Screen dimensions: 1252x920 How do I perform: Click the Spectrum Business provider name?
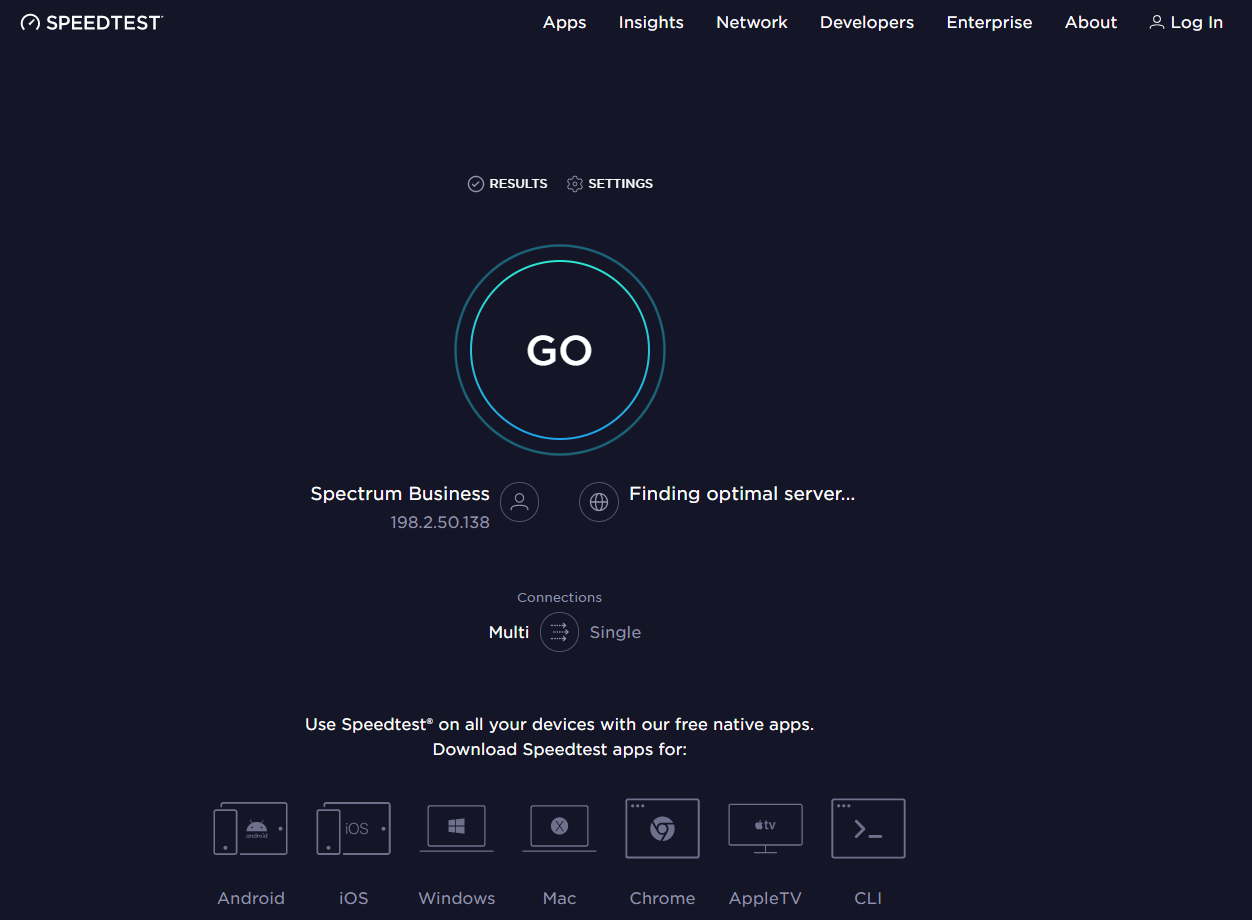click(400, 494)
